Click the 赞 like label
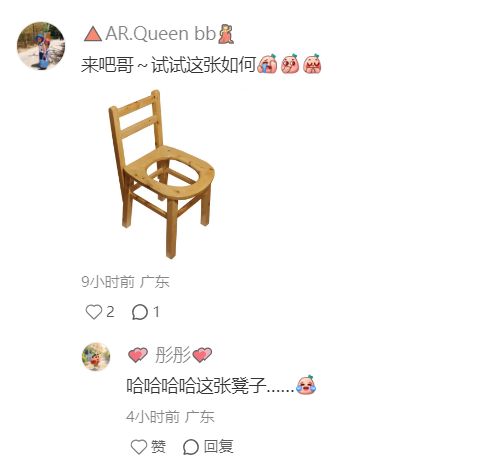482x467 pixels. coord(158,447)
